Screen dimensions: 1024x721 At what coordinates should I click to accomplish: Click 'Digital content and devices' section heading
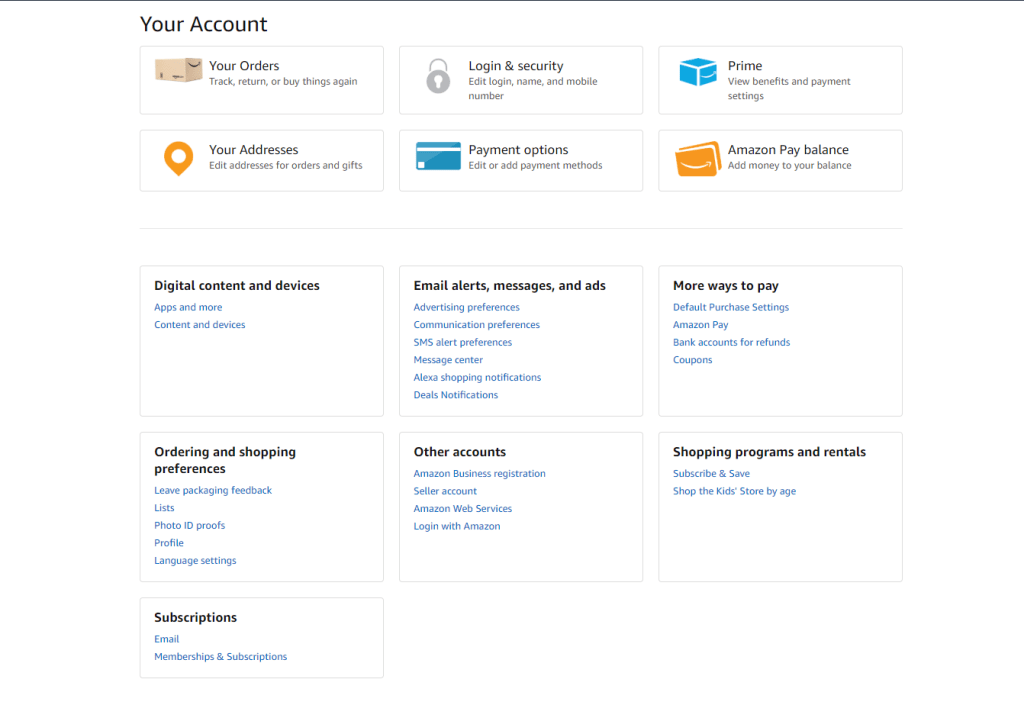click(236, 286)
